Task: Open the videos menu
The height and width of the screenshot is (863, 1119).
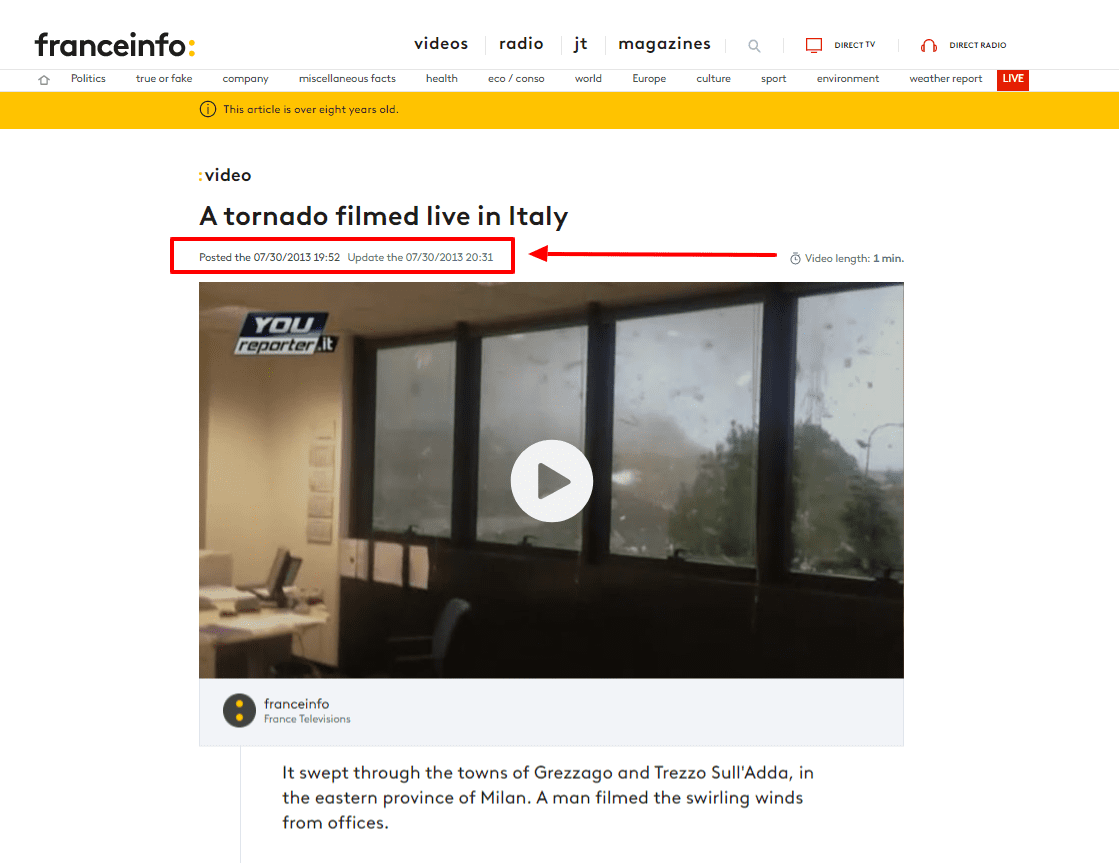Action: click(x=441, y=44)
